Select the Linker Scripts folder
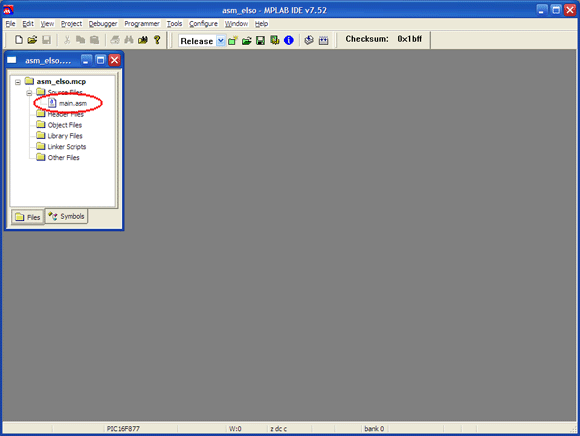The width and height of the screenshot is (580, 436). (x=67, y=146)
